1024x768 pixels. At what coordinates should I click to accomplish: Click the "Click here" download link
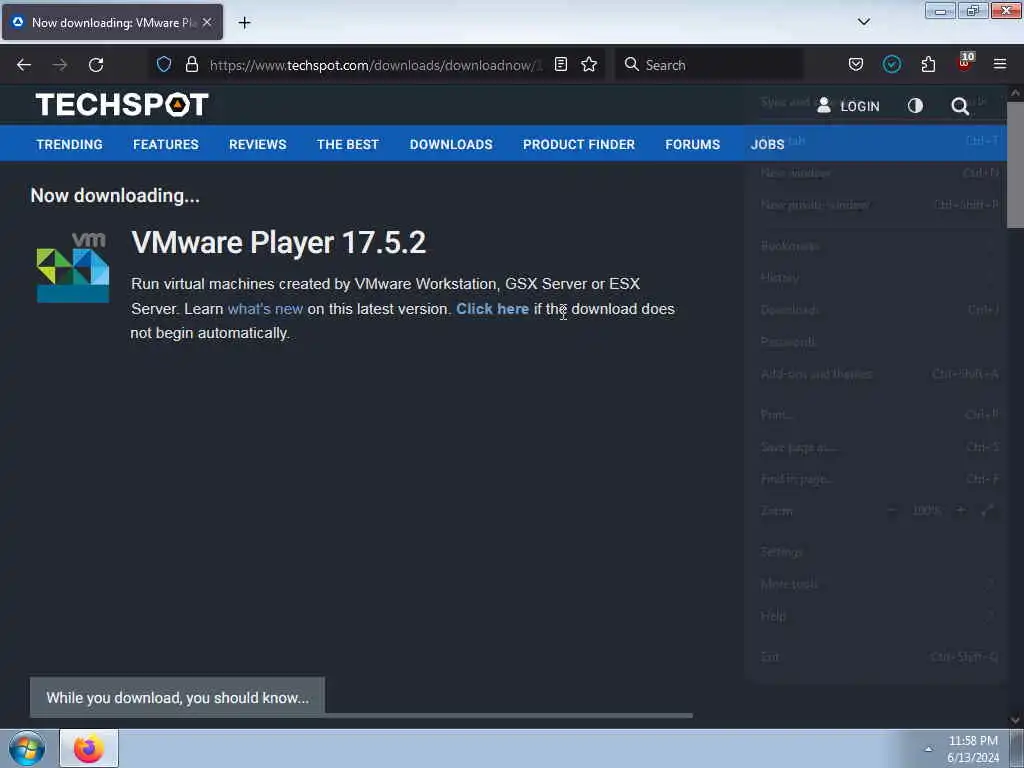click(492, 309)
